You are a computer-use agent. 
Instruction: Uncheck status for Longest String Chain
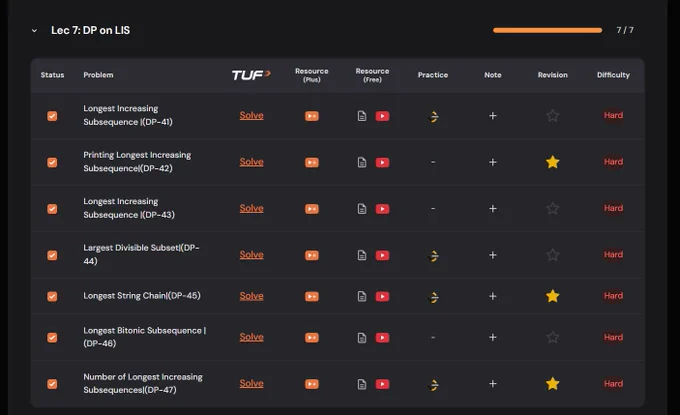point(52,297)
